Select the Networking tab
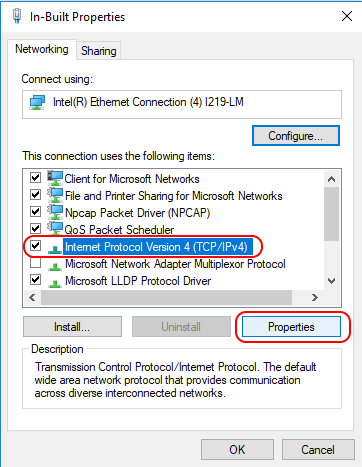Image resolution: width=362 pixels, height=467 pixels. pos(42,49)
